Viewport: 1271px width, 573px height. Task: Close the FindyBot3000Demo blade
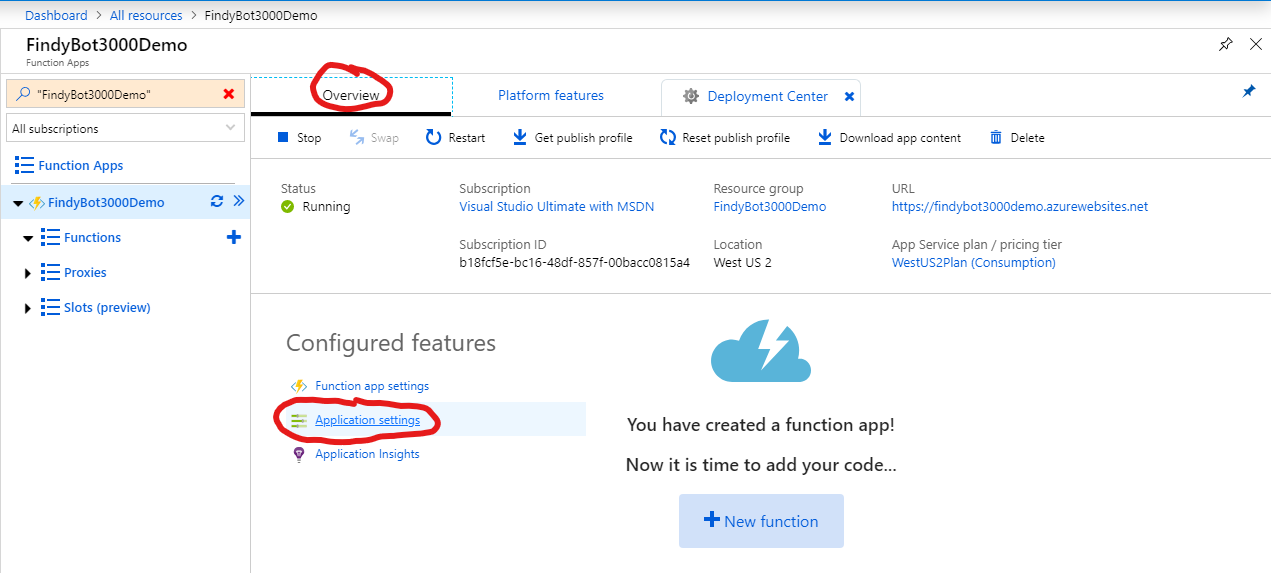[x=1256, y=45]
